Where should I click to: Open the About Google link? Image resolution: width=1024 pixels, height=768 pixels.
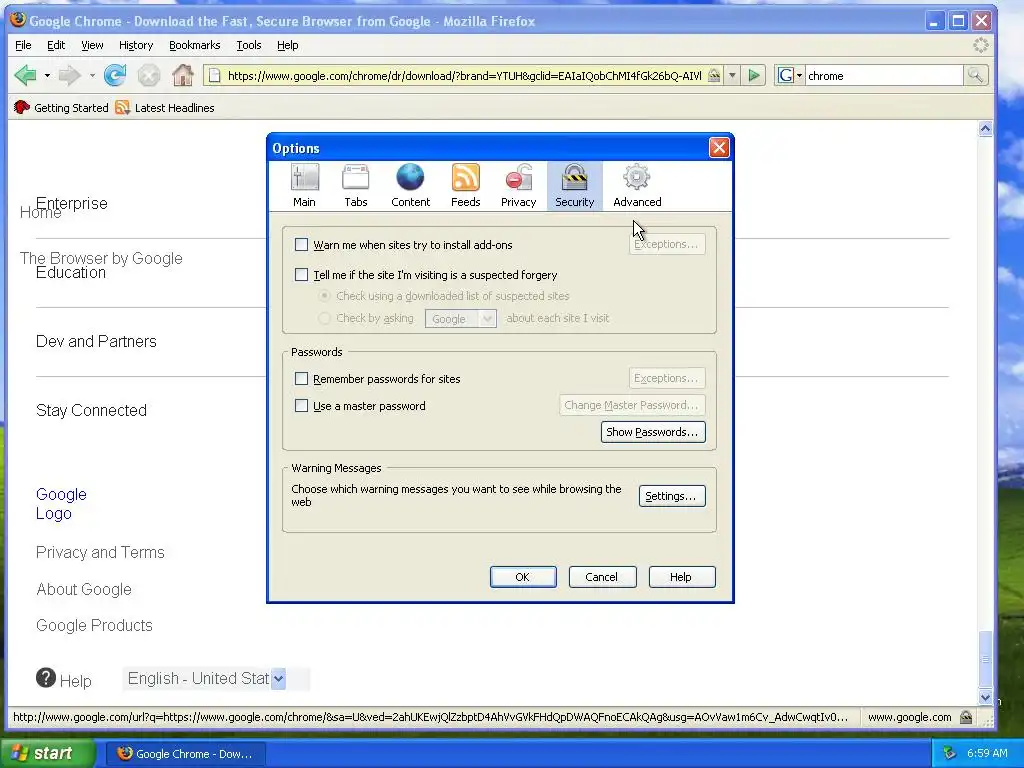84,589
